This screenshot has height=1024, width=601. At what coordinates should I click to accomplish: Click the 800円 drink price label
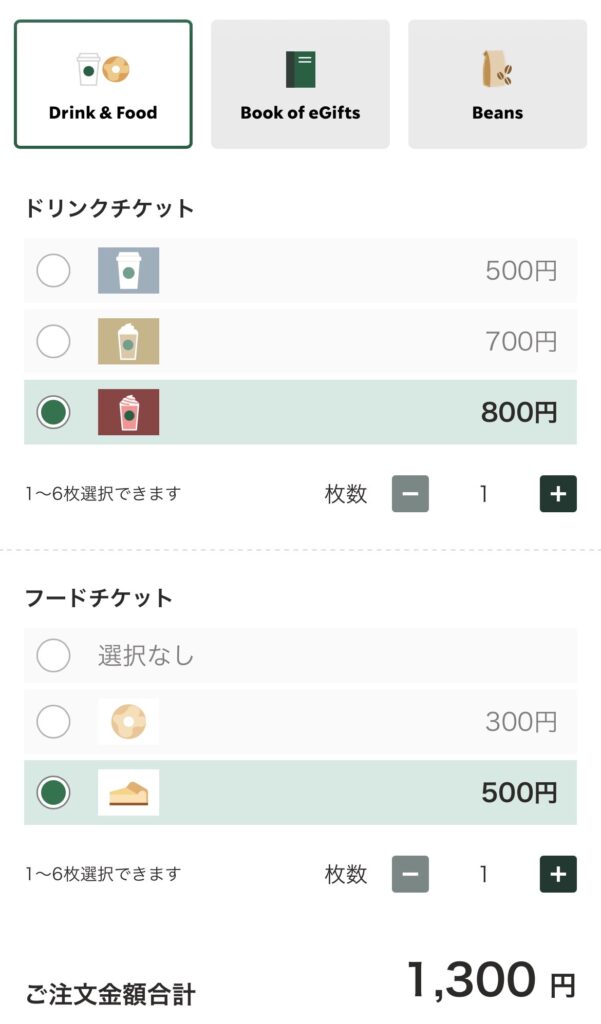pos(518,412)
